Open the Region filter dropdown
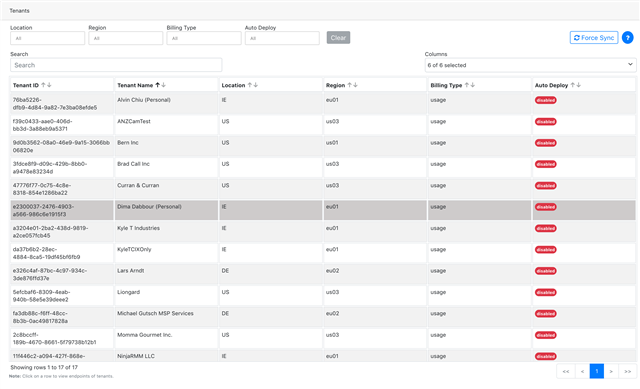This screenshot has height=389, width=640. pyautogui.click(x=126, y=38)
